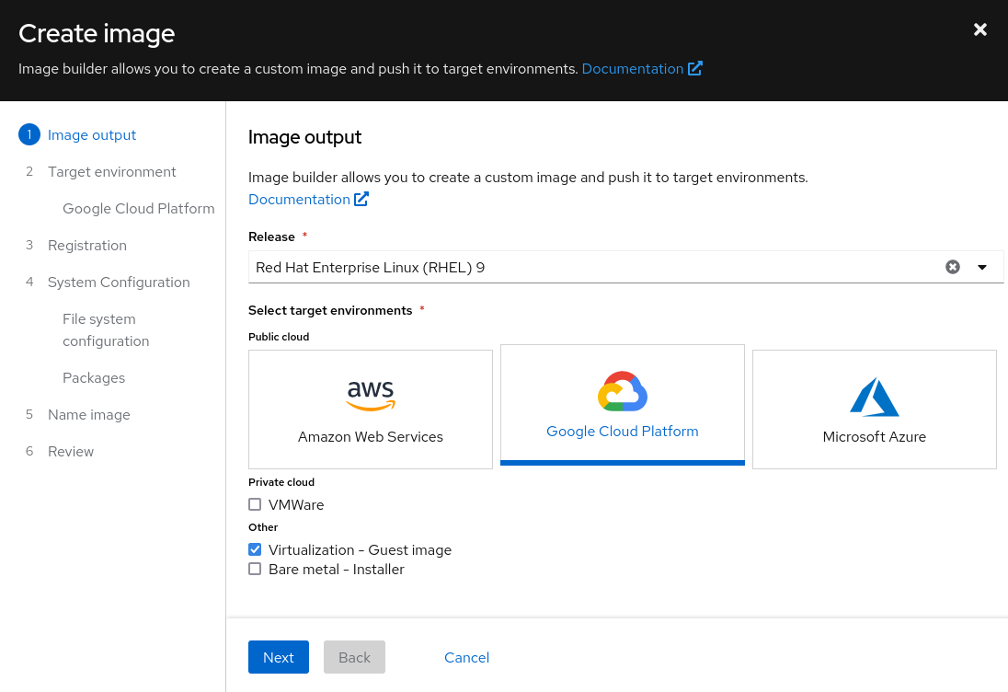This screenshot has height=692, width=1008.
Task: Navigate to the Review step
Action: point(70,452)
